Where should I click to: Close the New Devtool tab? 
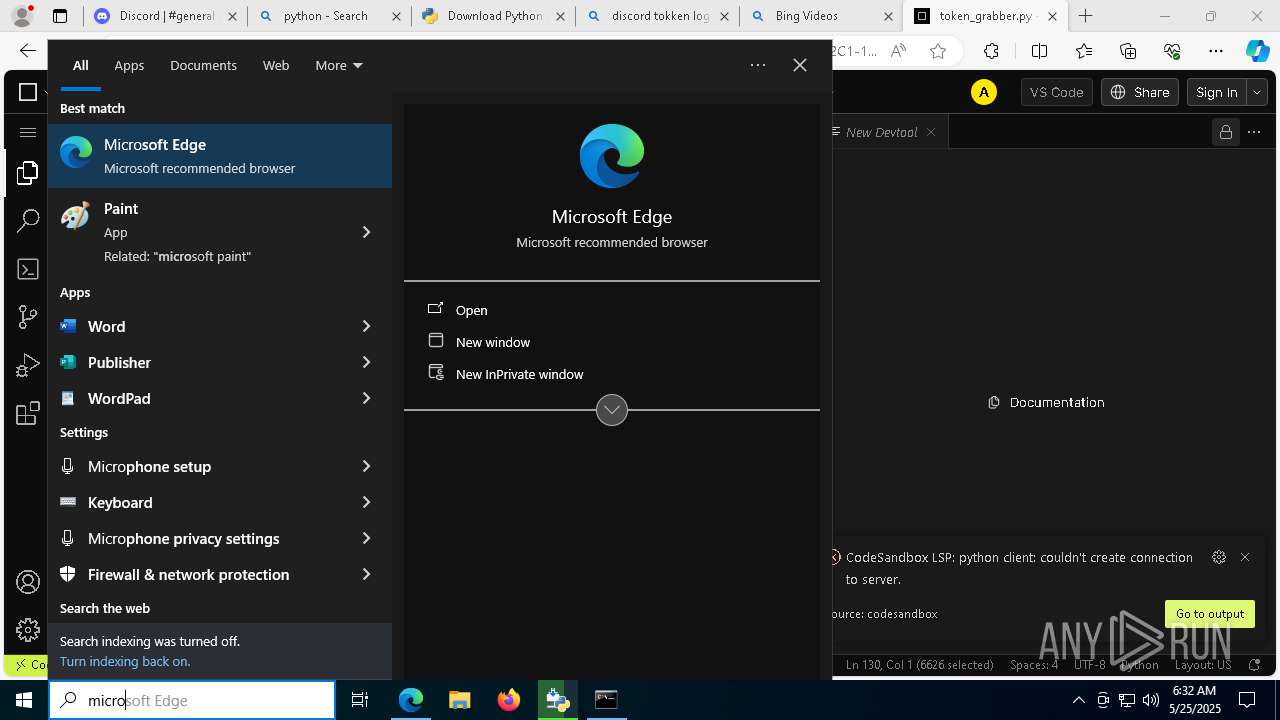(x=931, y=132)
